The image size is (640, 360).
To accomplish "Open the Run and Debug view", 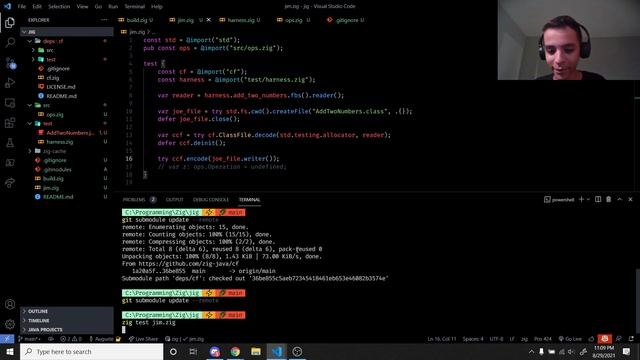I will pos(10,82).
